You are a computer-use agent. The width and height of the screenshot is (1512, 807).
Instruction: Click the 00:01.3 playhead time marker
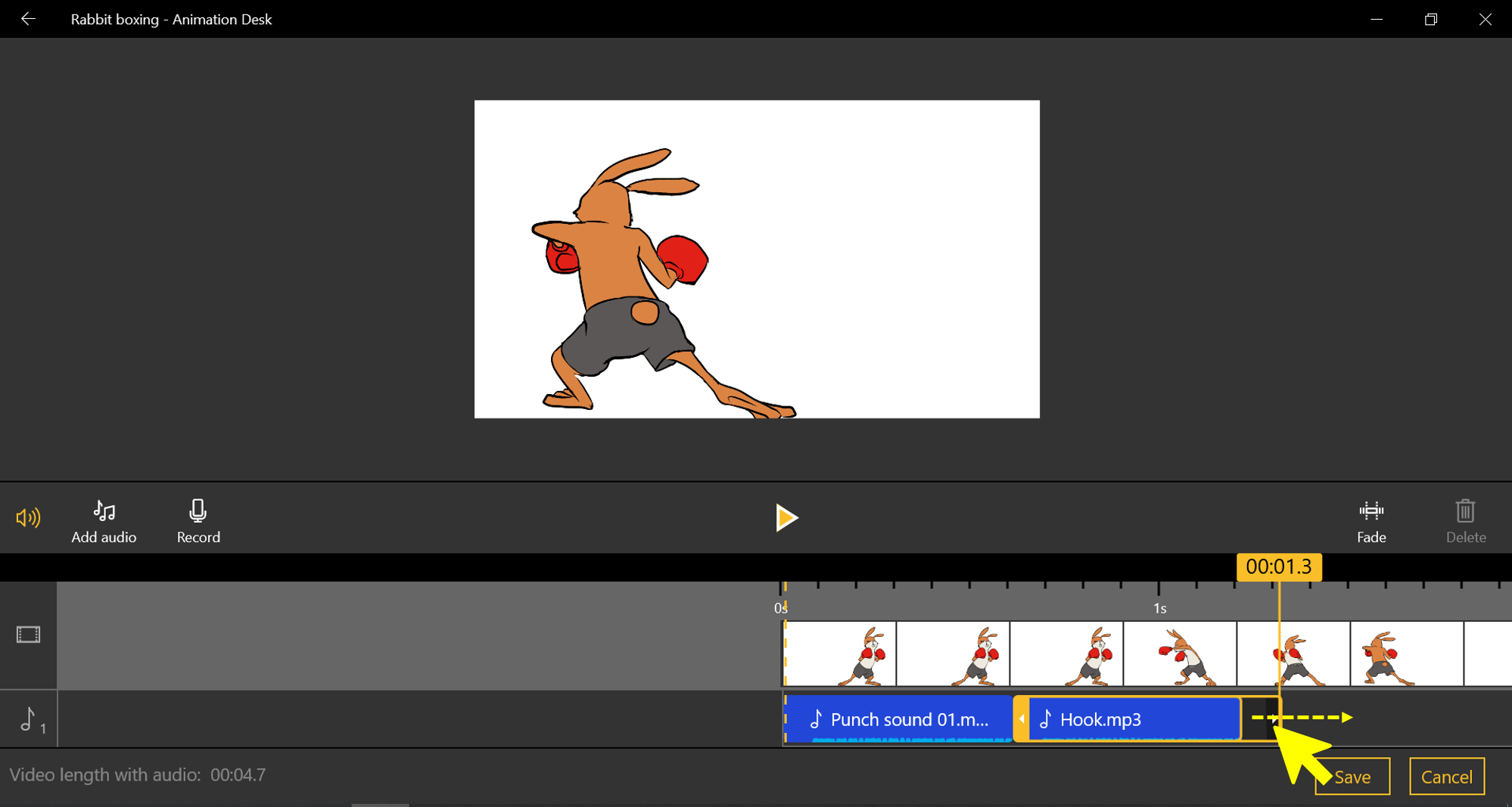(1279, 566)
